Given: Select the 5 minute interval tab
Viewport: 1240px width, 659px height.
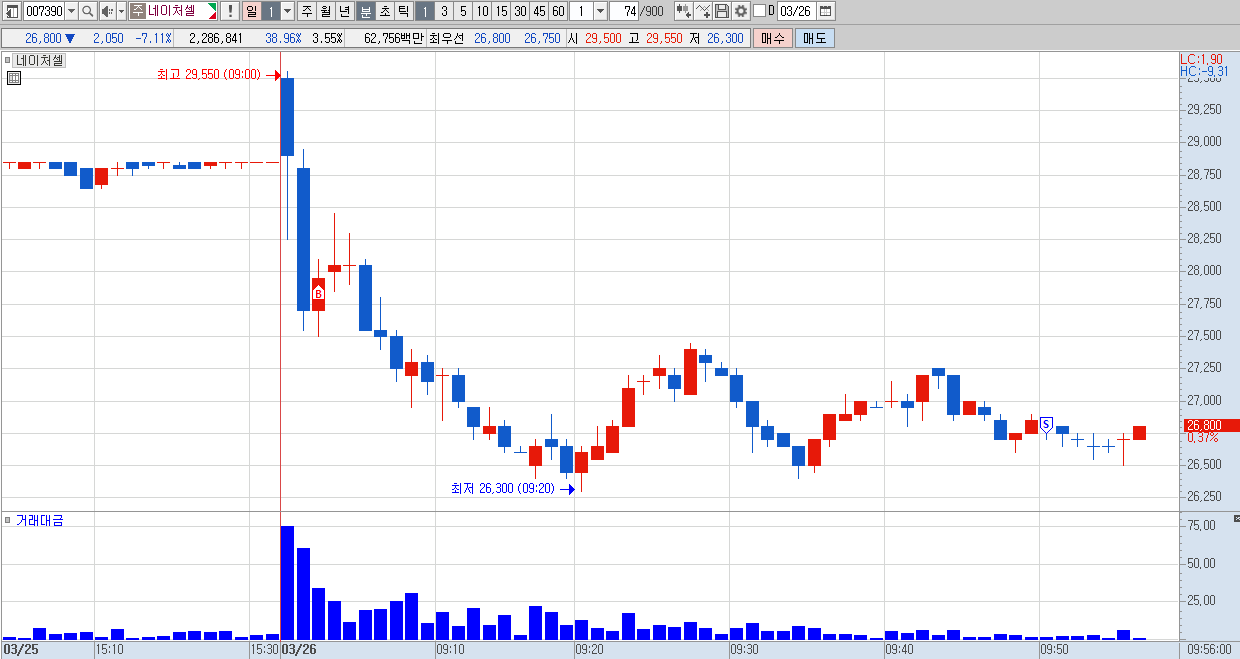Looking at the screenshot, I should (463, 11).
